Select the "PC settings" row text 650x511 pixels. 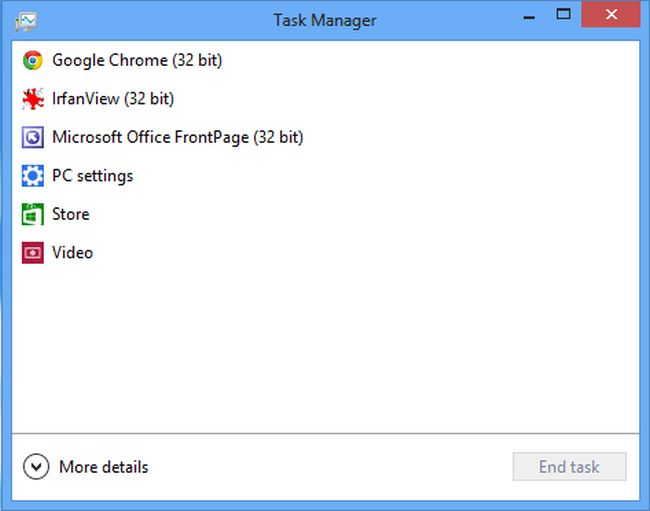93,176
